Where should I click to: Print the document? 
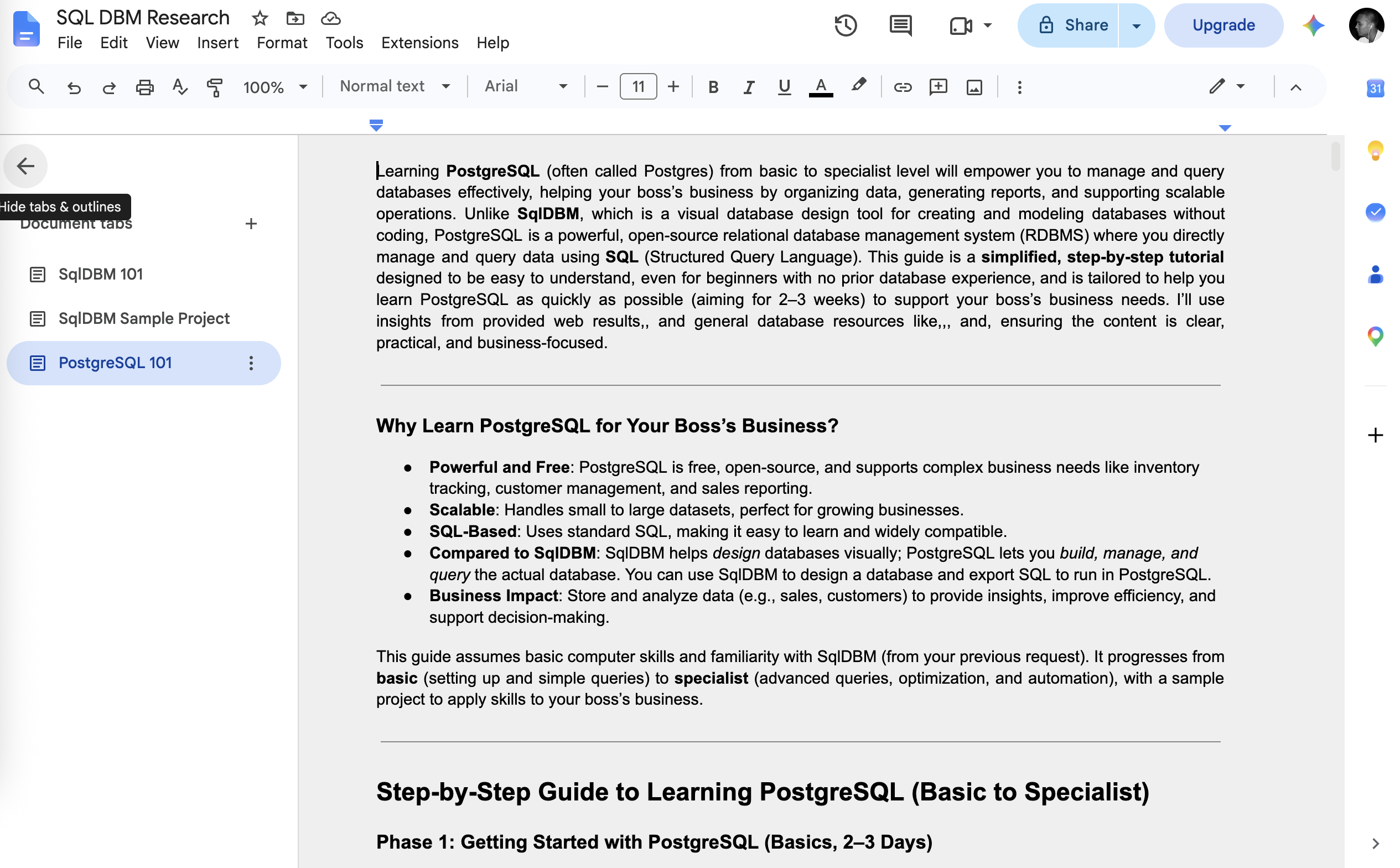144,87
